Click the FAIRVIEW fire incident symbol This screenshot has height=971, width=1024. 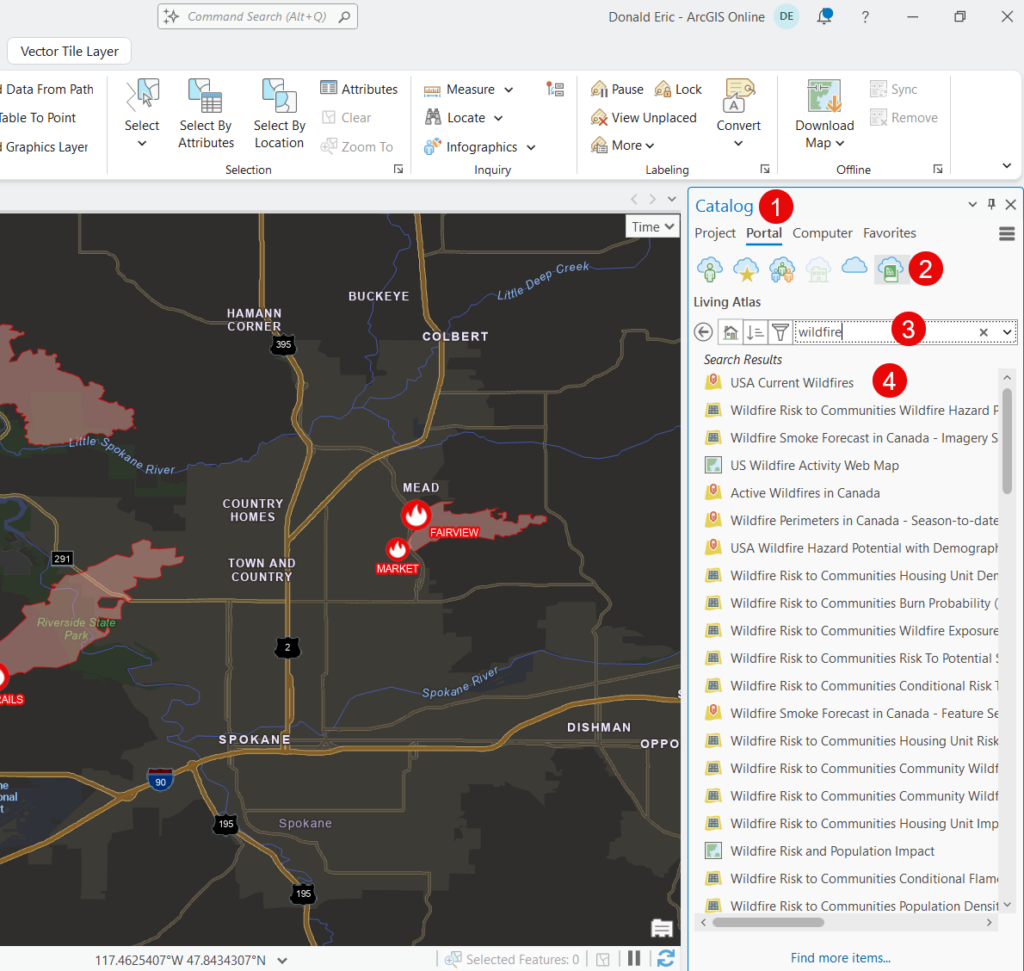coord(416,515)
